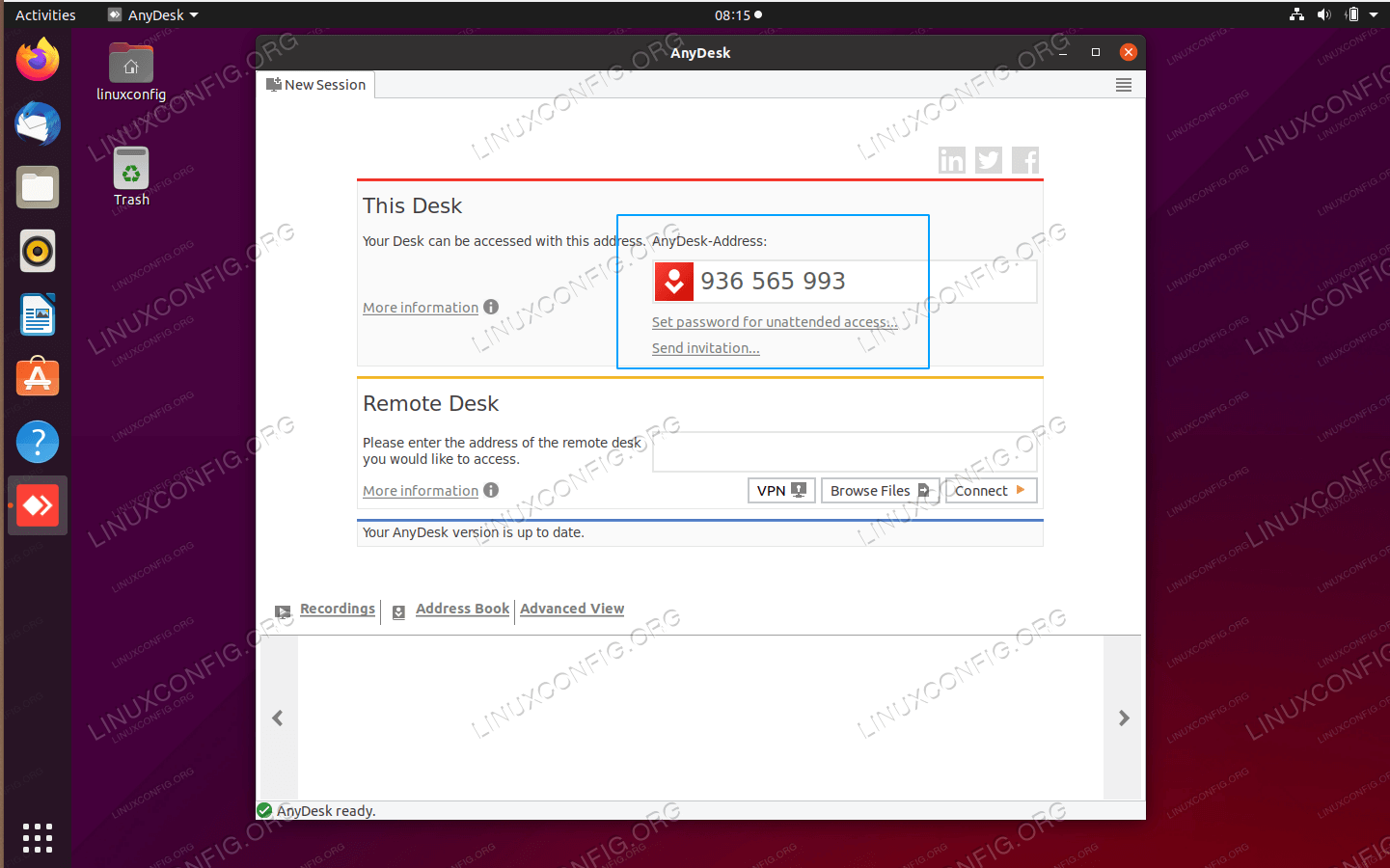Launch Firefox from the dock
The width and height of the screenshot is (1390, 868).
(x=38, y=60)
